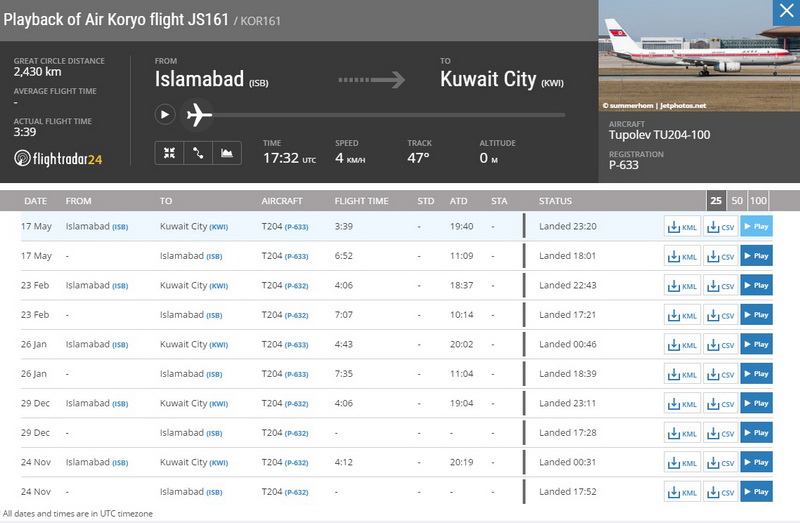Play the 23 Feb 18:37 departure flight
The image size is (800, 523).
click(x=757, y=286)
